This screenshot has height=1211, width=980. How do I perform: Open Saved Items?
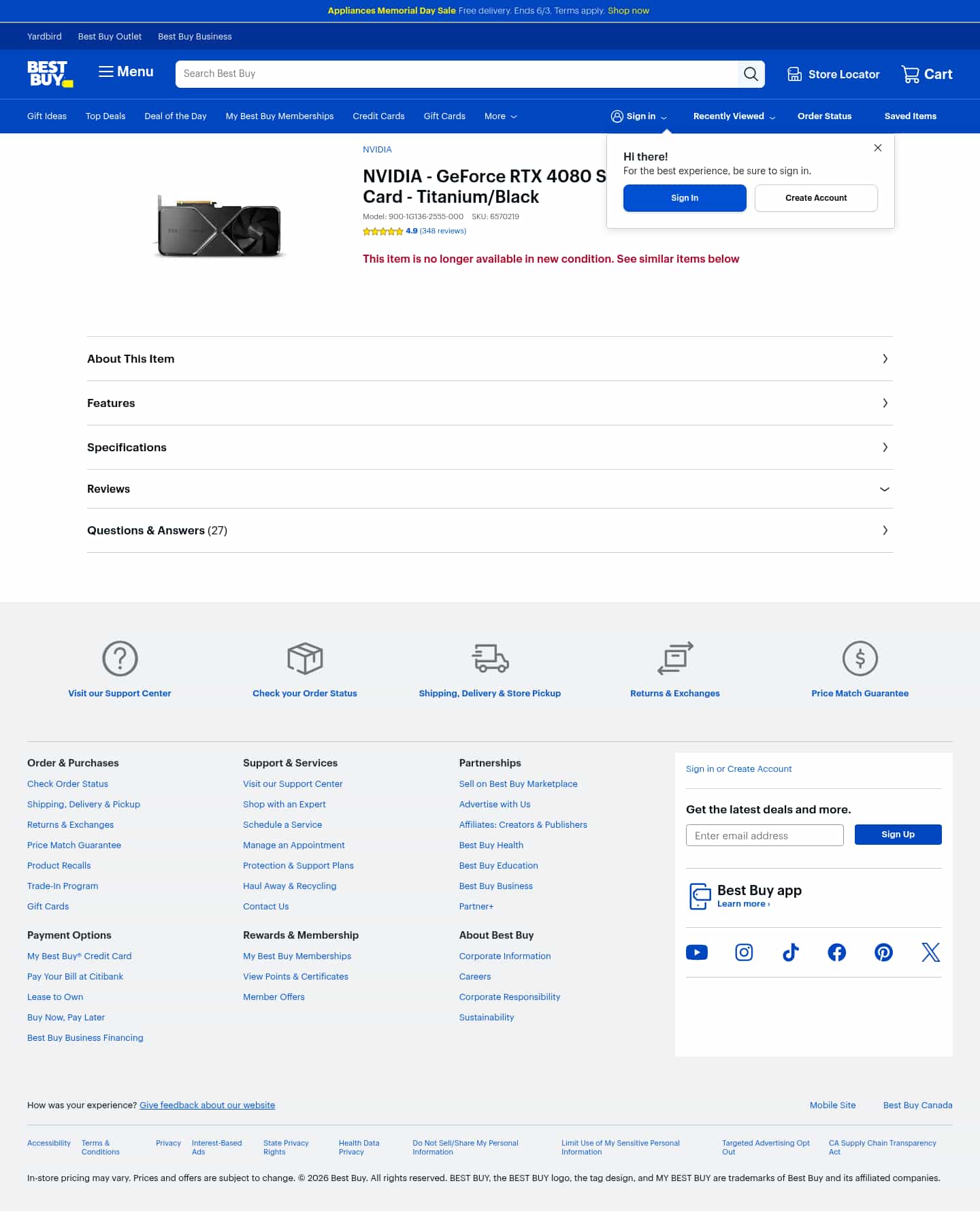(911, 116)
